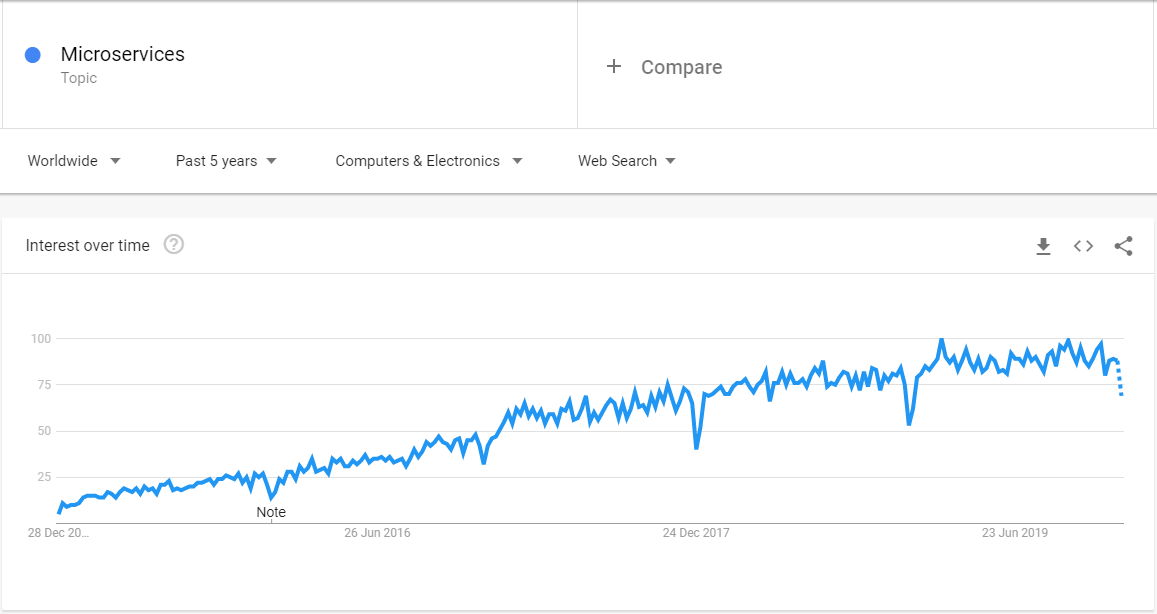Image resolution: width=1157 pixels, height=614 pixels.
Task: Open the embed code icon
Action: point(1083,246)
